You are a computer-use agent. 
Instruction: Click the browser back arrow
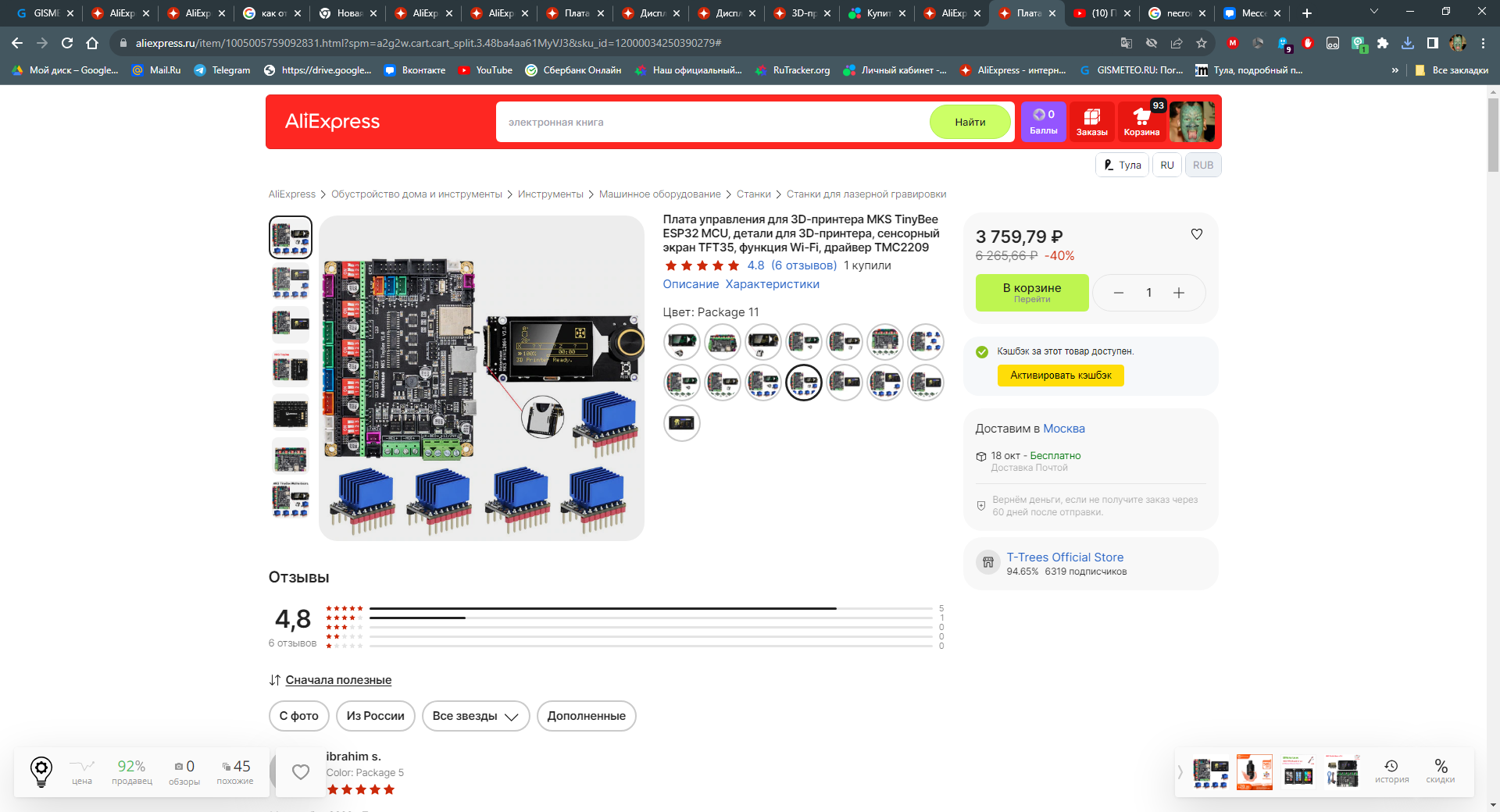coord(17,43)
